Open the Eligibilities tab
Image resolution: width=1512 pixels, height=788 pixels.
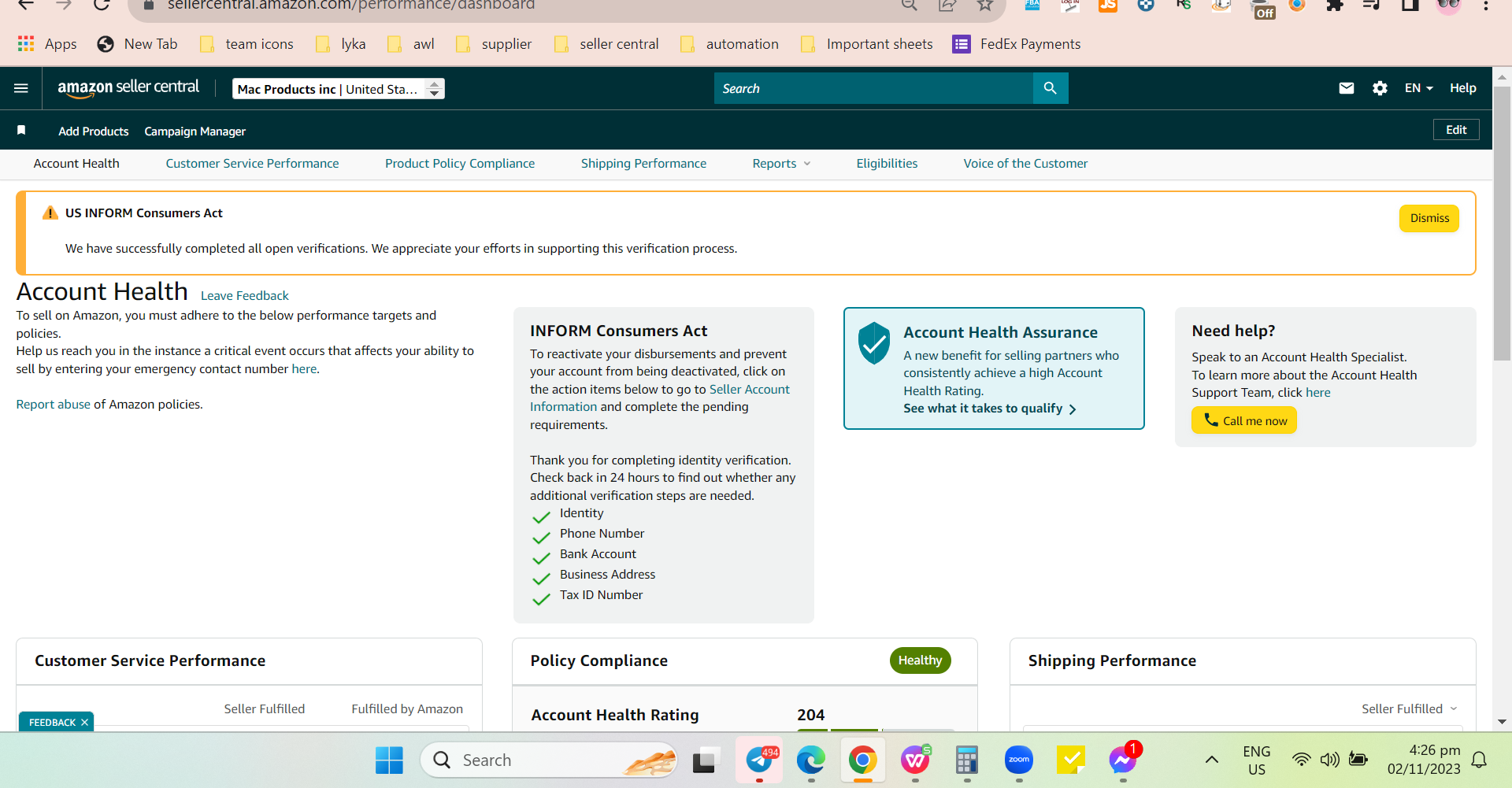[887, 164]
